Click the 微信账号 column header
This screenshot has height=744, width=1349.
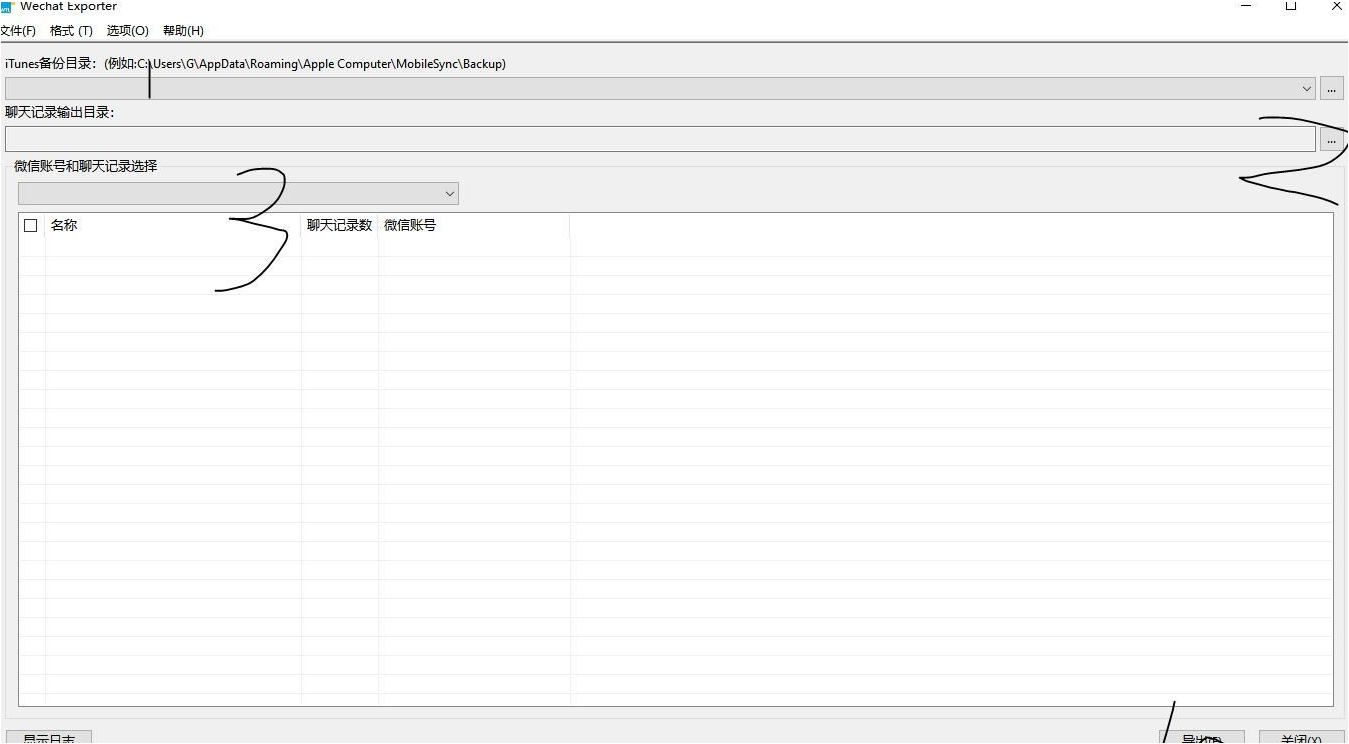(x=472, y=226)
